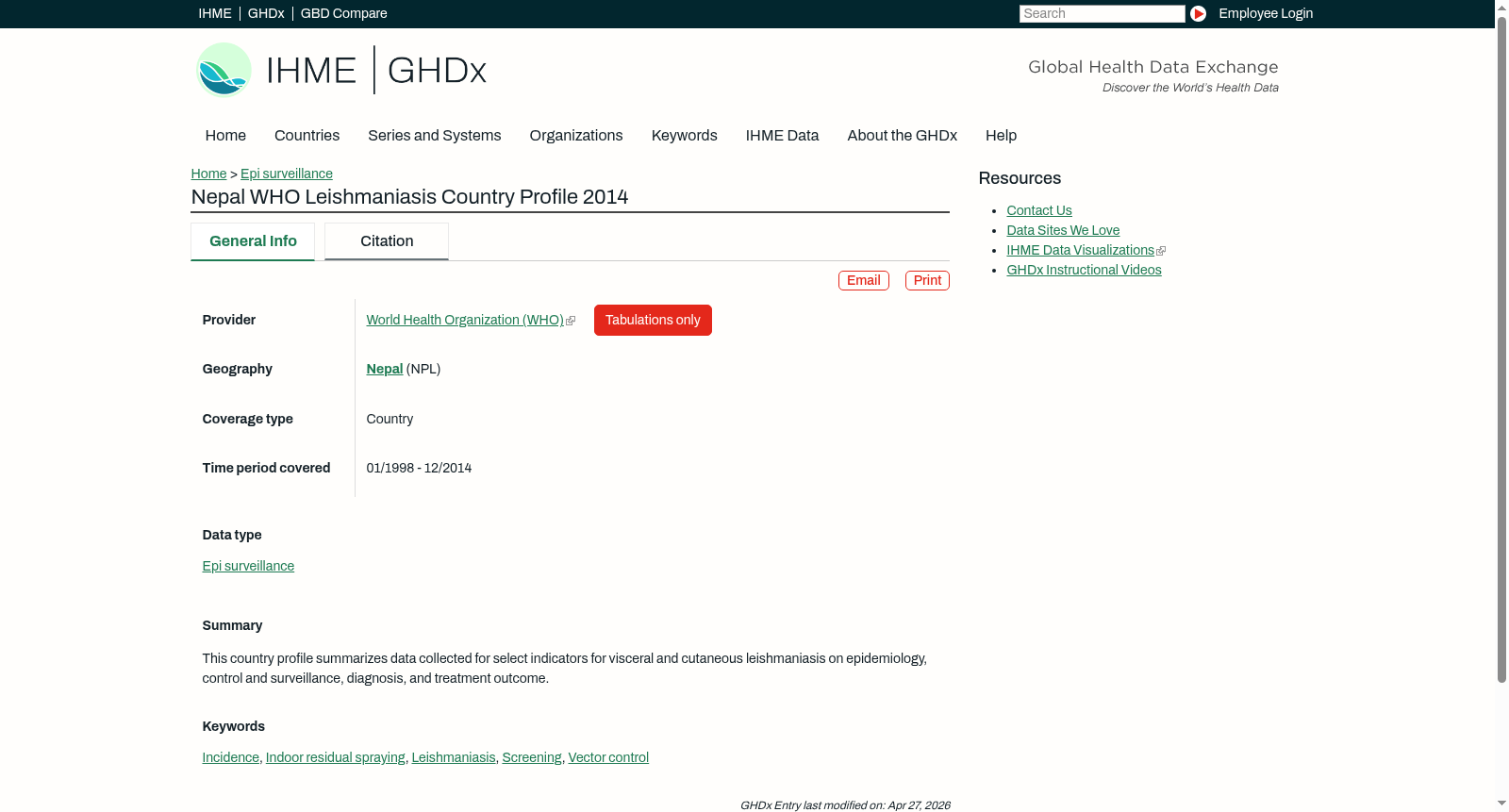This screenshot has width=1509, height=812.
Task: Click the IHME link in top bar
Action: pos(215,13)
